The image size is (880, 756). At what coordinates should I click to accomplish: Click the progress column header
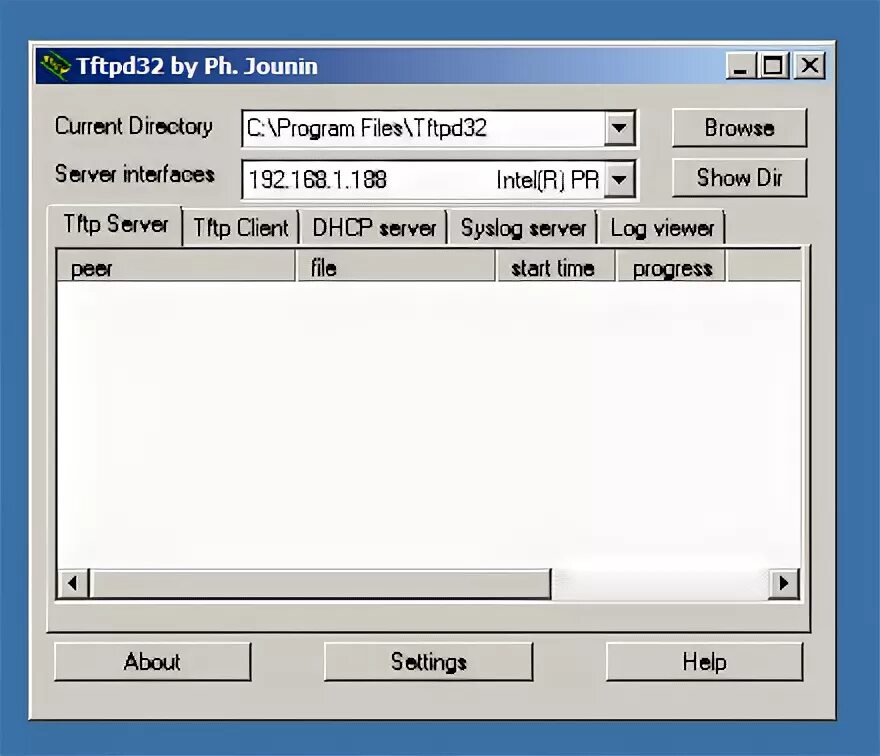(x=672, y=267)
